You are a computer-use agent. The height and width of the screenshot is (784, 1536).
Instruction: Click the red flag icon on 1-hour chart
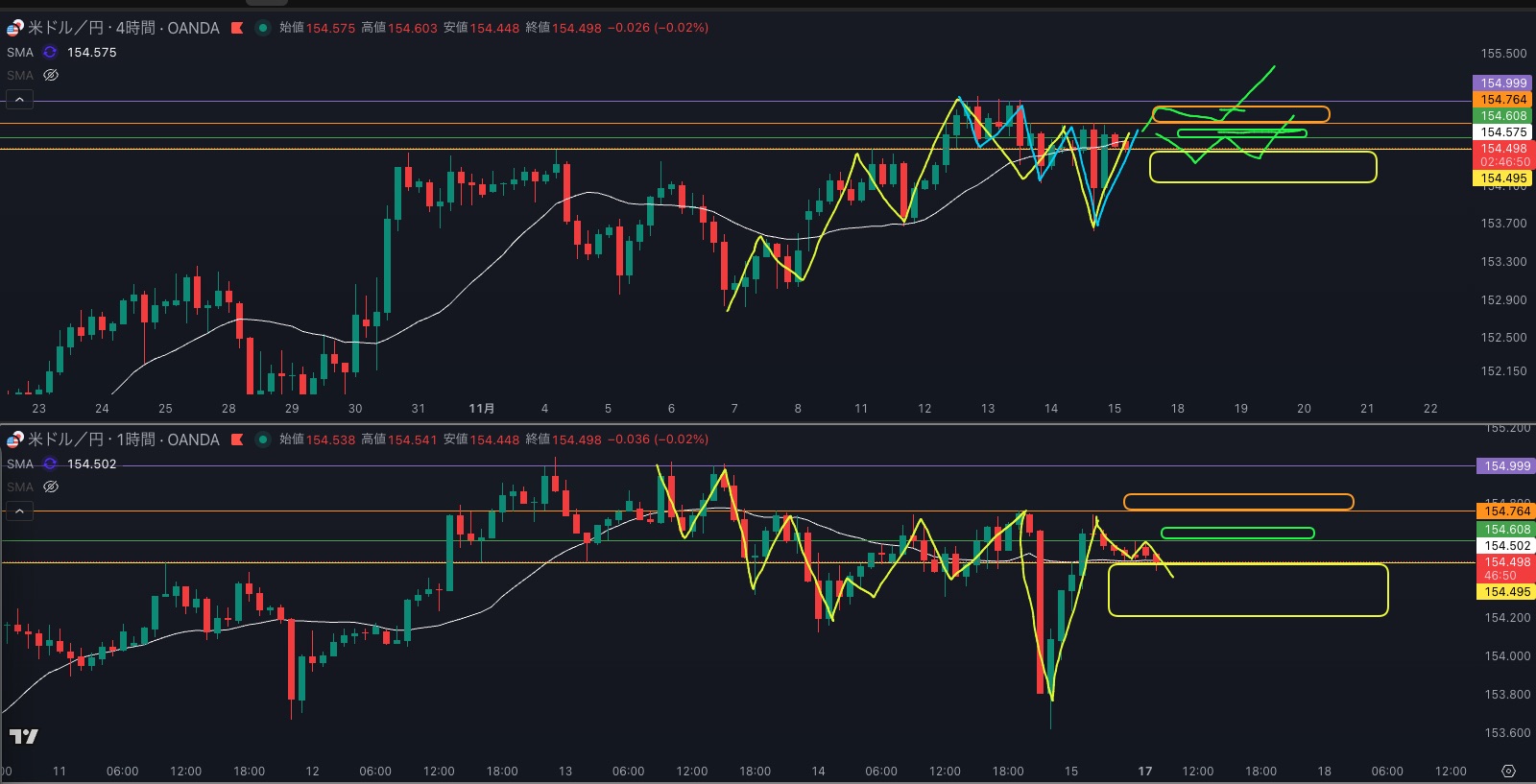point(237,440)
